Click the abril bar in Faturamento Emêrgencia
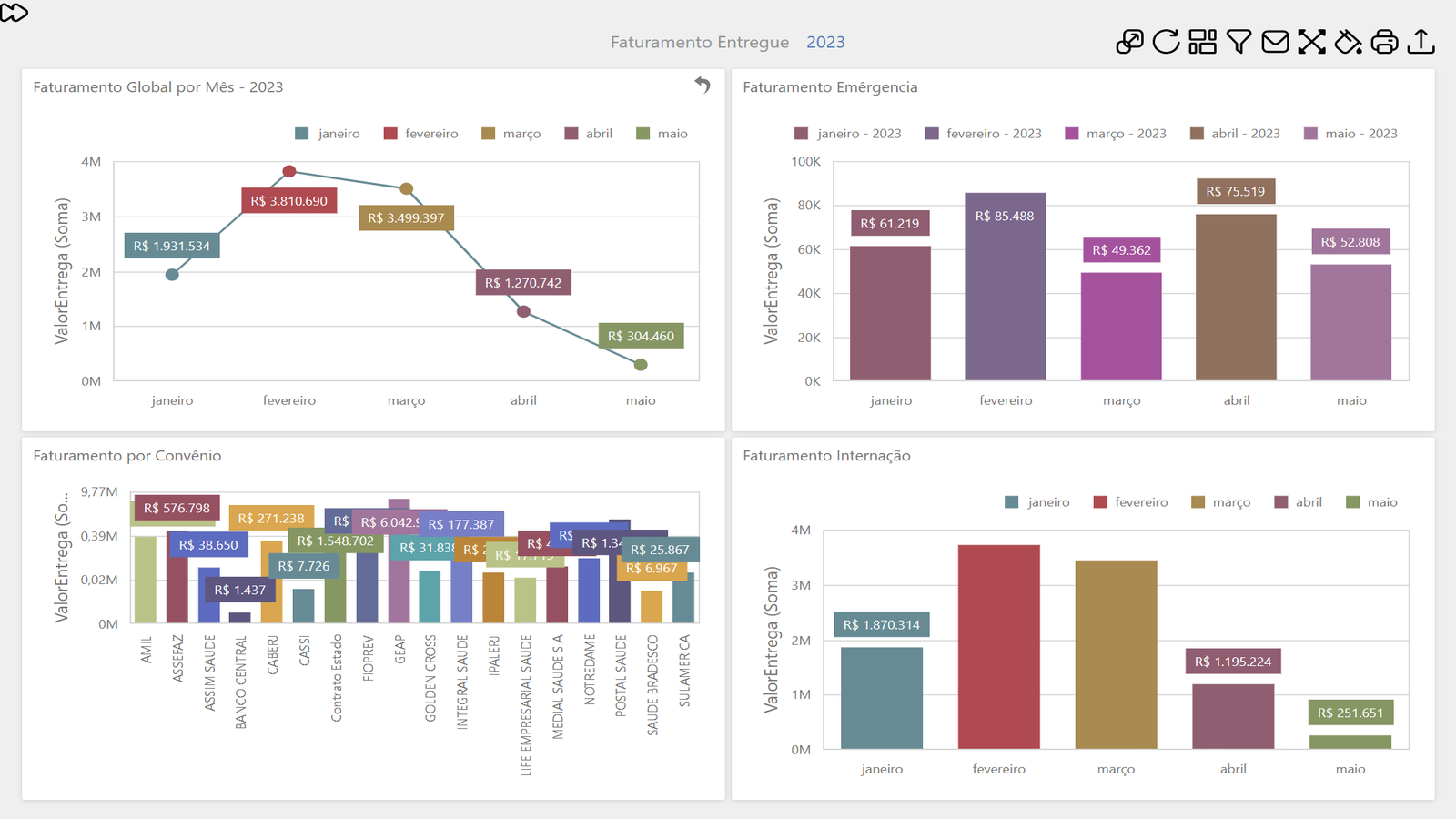Viewport: 1456px width, 819px height. (1236, 297)
